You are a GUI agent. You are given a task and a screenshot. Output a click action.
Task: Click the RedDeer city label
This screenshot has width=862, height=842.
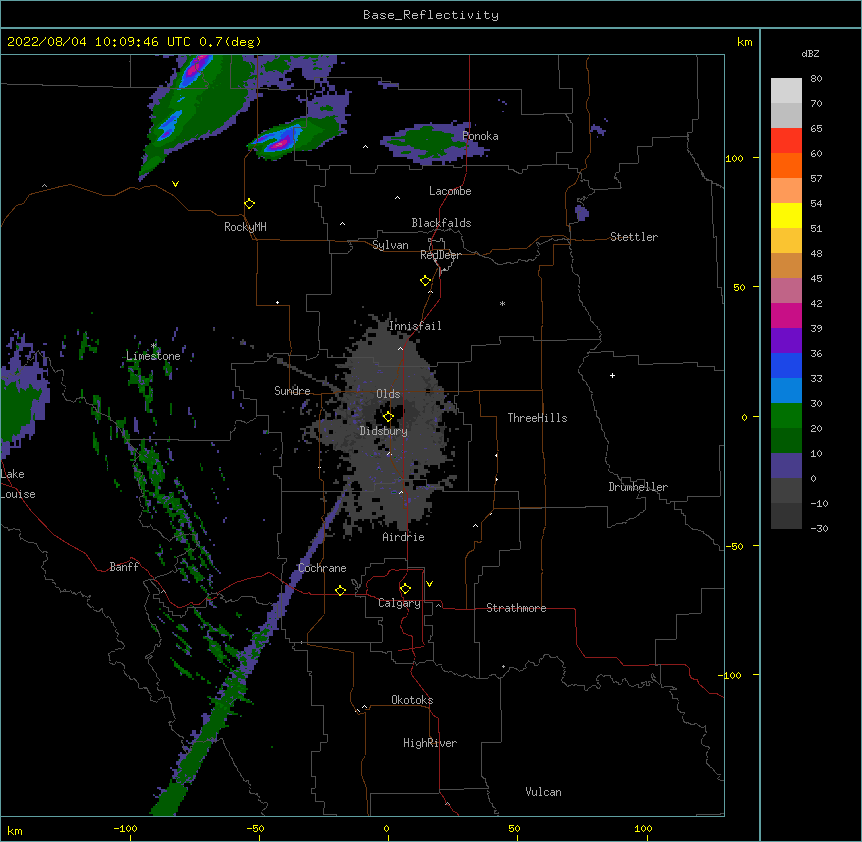(440, 255)
